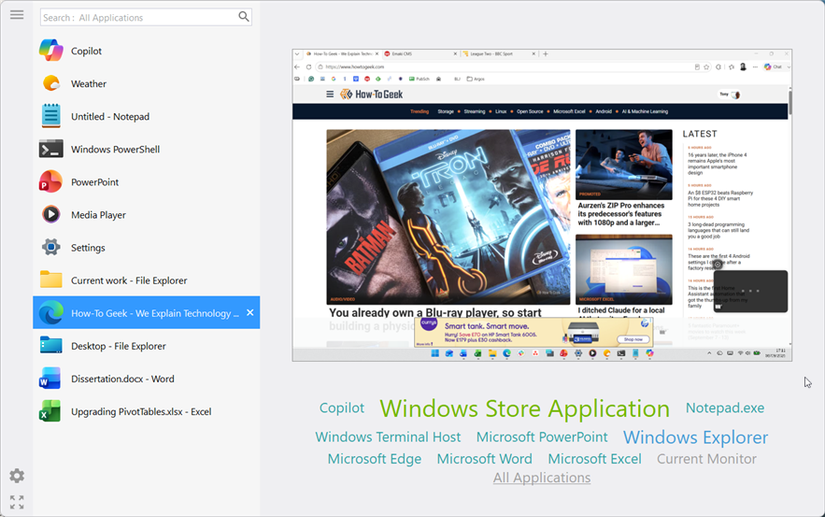Filter by Microsoft Excel tag
The height and width of the screenshot is (517, 825).
[x=595, y=459]
